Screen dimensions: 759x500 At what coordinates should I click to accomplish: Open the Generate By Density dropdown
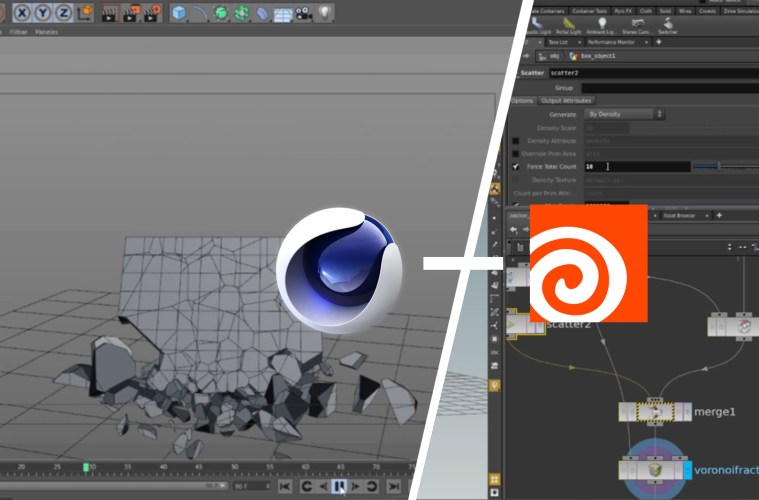click(624, 114)
